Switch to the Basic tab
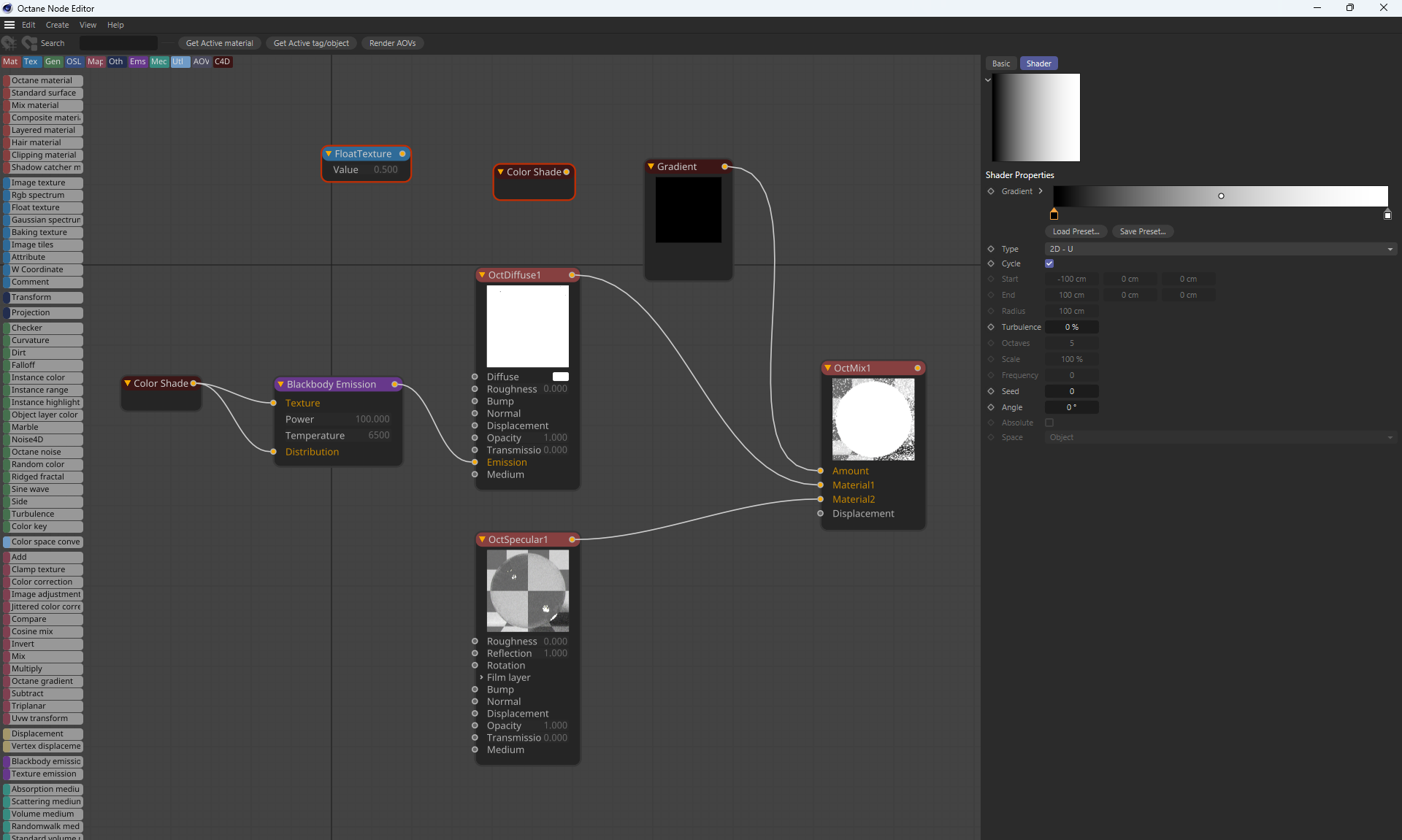1402x840 pixels. 1001,63
